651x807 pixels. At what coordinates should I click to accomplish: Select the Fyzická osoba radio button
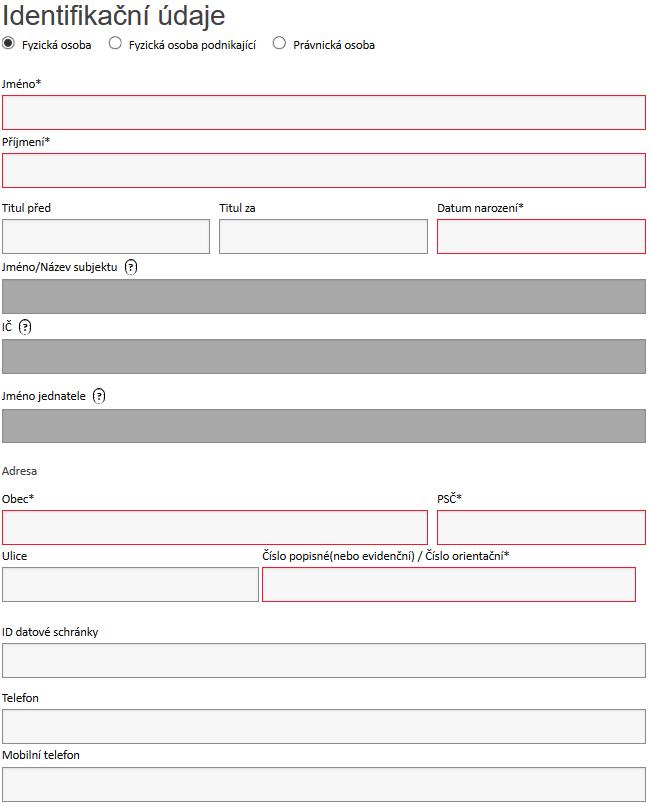8,43
